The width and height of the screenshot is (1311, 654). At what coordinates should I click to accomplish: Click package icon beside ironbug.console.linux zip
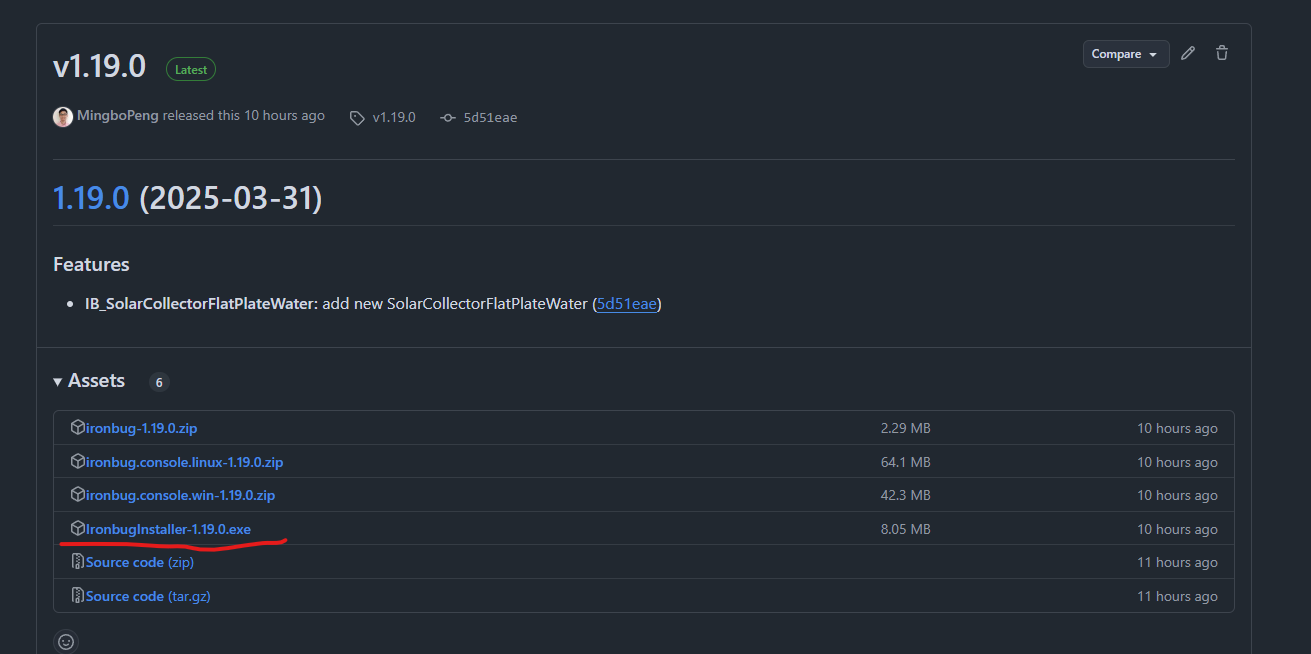tap(78, 461)
